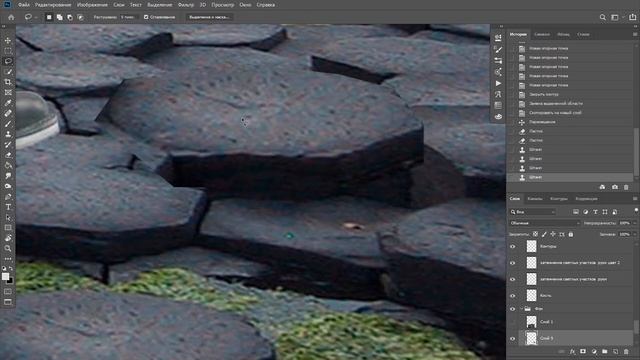This screenshot has width=640, height=360.
Task: Open Layers panel flyout menu
Action: [x=635, y=199]
